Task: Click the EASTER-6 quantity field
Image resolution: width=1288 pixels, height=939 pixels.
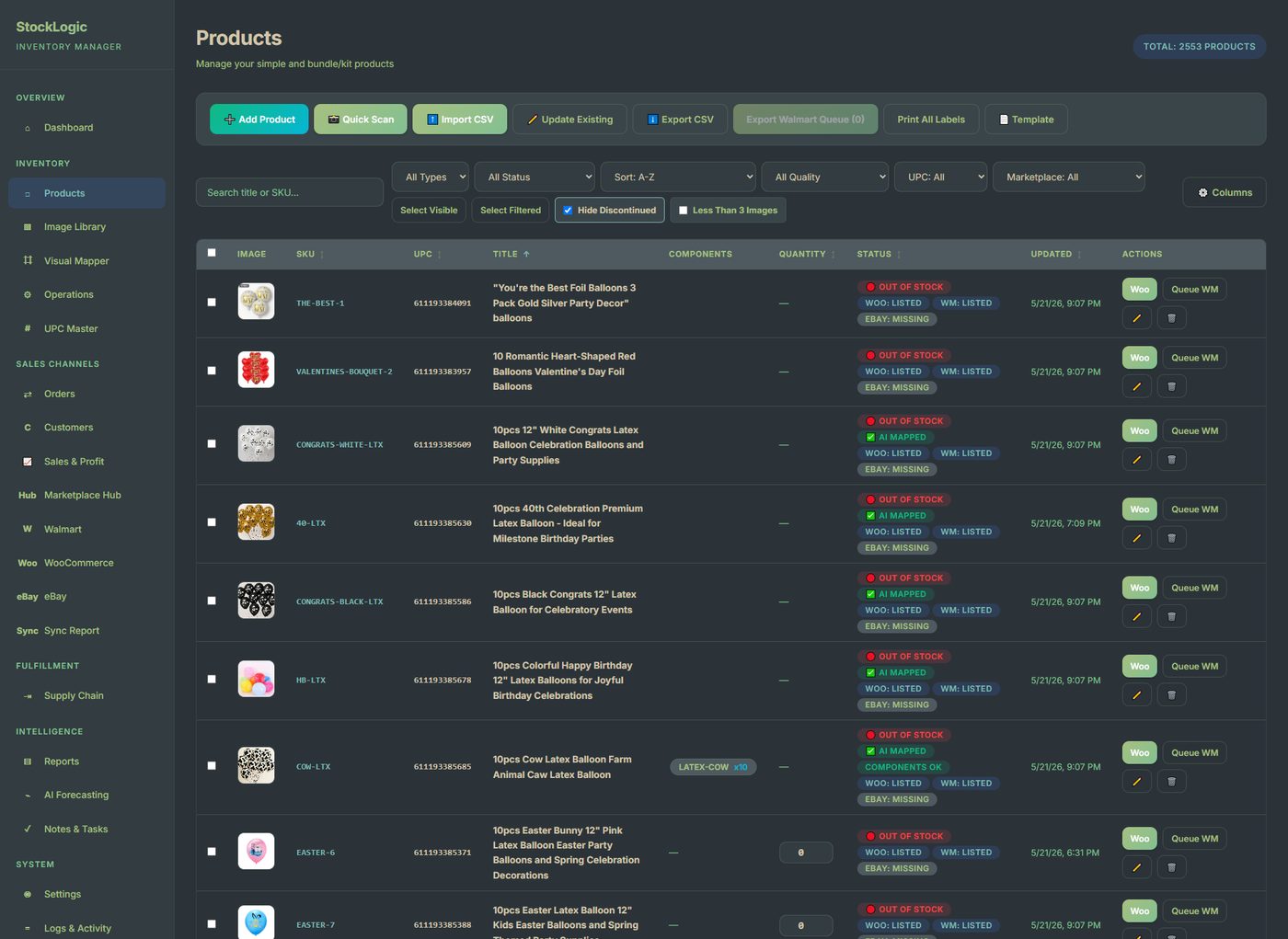Action: [806, 853]
